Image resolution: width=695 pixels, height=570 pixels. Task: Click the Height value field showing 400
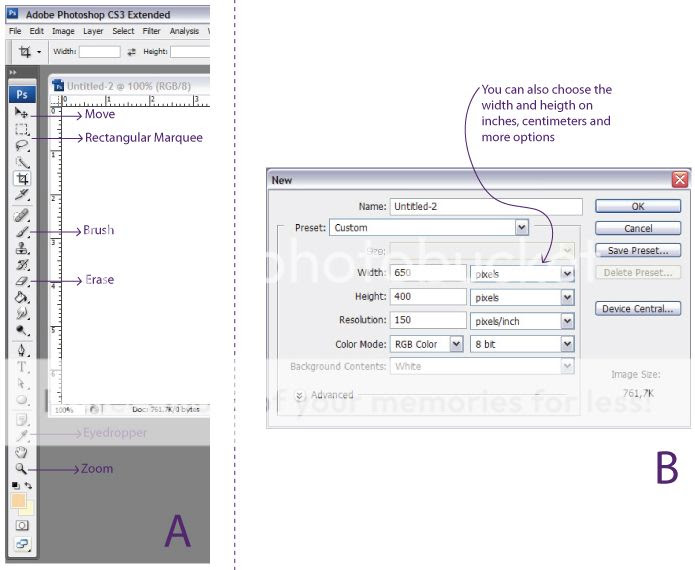428,297
